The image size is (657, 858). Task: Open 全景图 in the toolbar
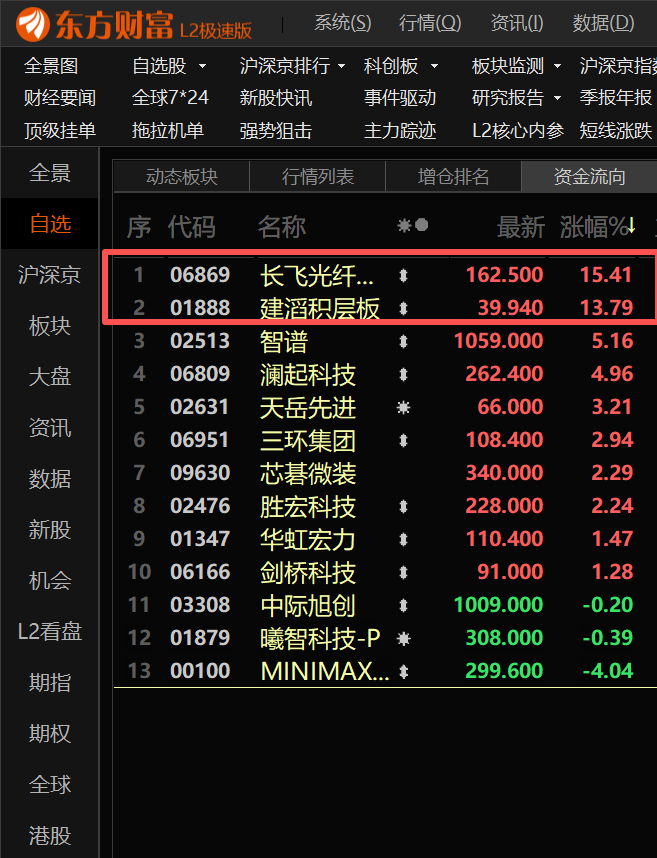click(x=51, y=66)
